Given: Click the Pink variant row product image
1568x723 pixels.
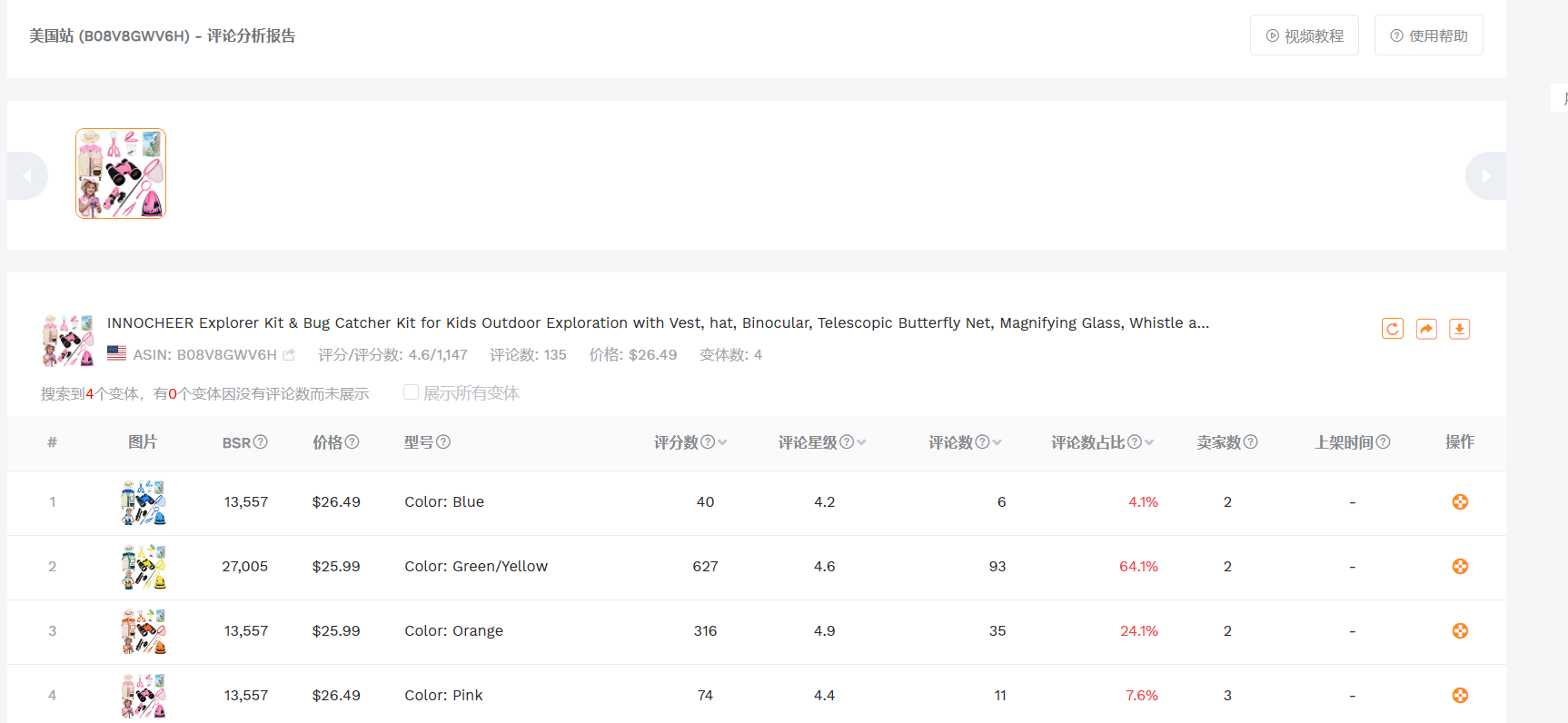Looking at the screenshot, I should point(144,697).
